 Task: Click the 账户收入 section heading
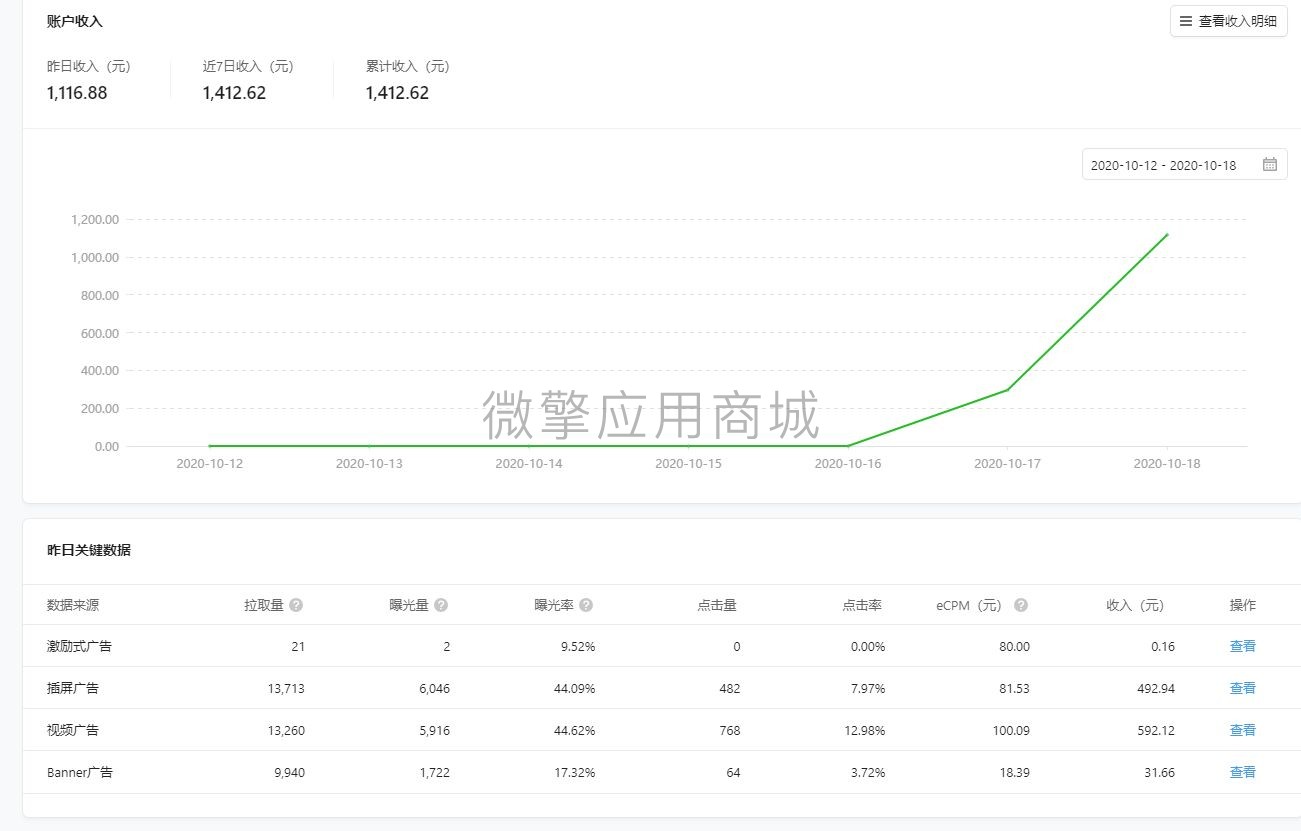coord(75,21)
